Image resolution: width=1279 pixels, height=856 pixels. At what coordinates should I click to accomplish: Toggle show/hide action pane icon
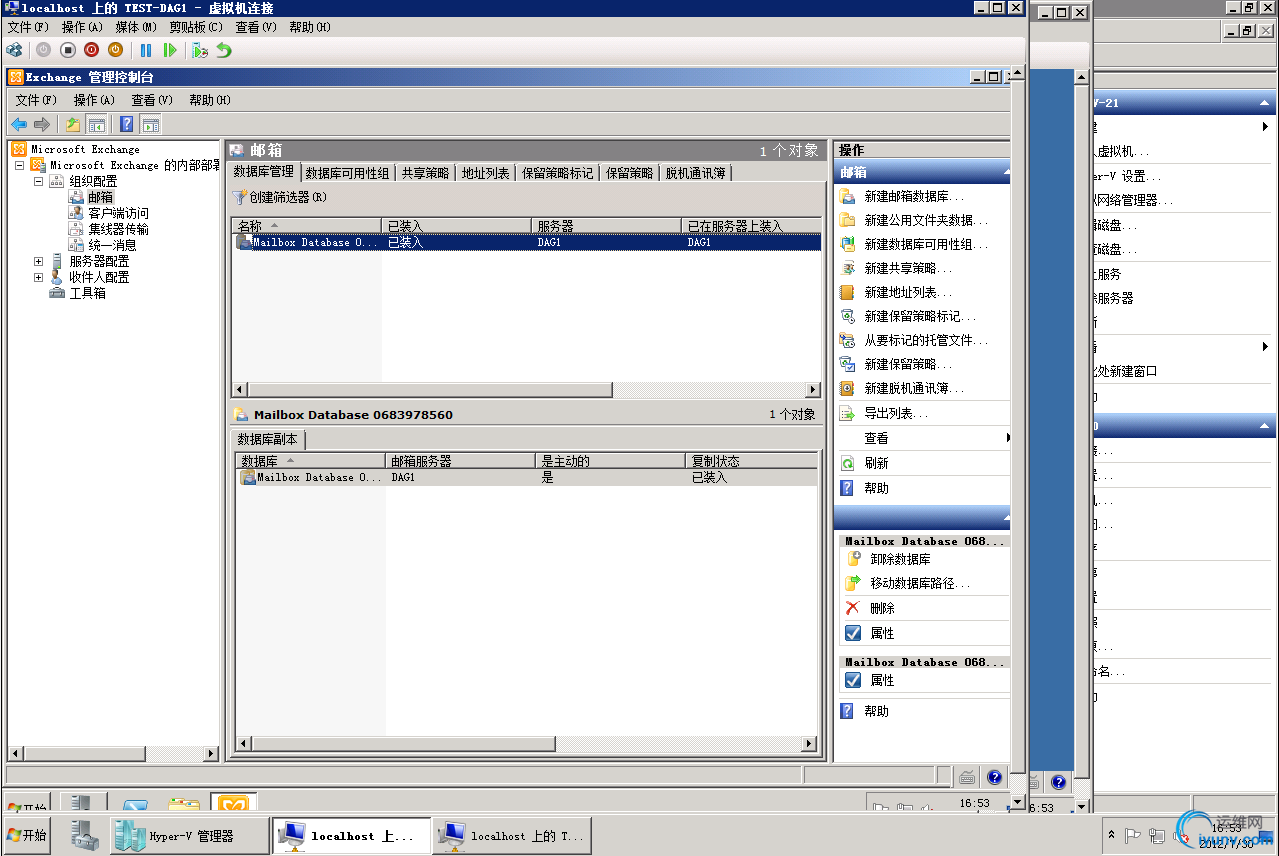coord(151,124)
